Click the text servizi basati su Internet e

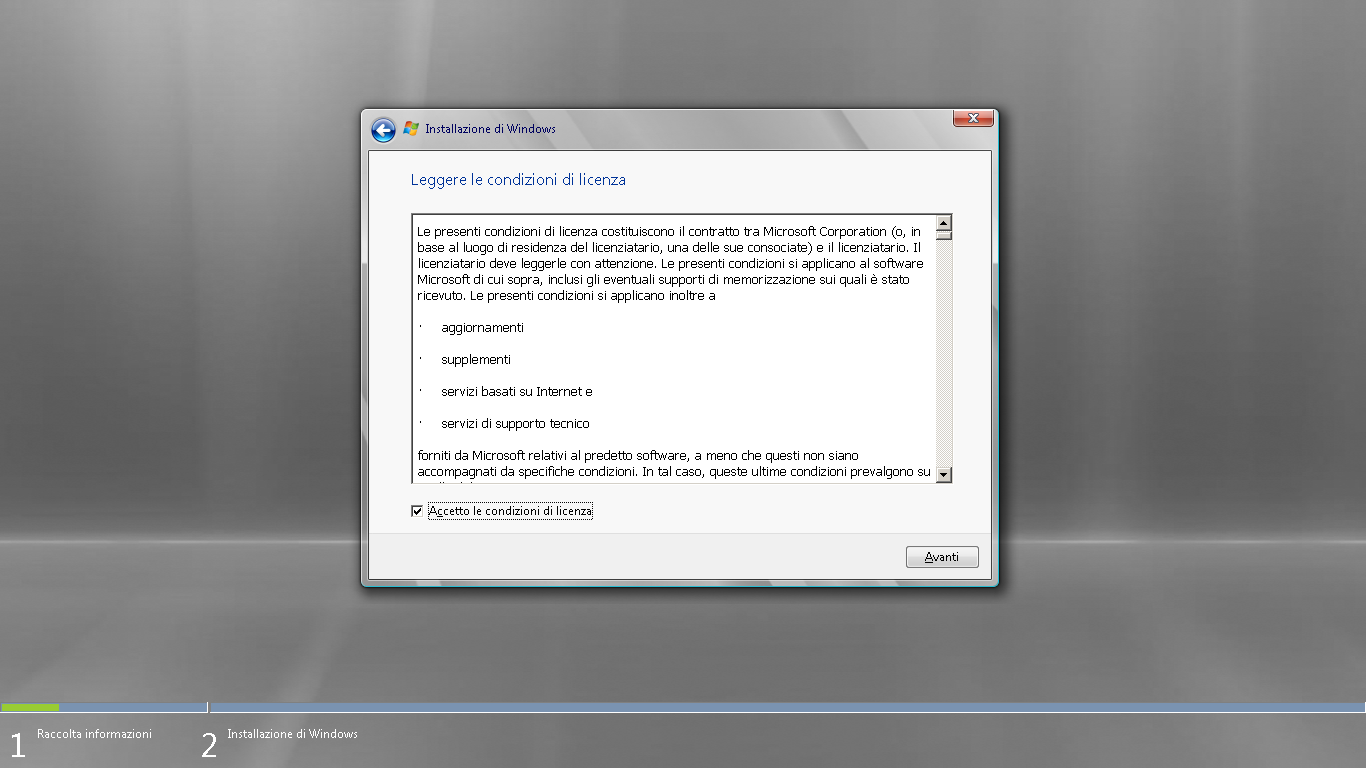pyautogui.click(x=517, y=392)
